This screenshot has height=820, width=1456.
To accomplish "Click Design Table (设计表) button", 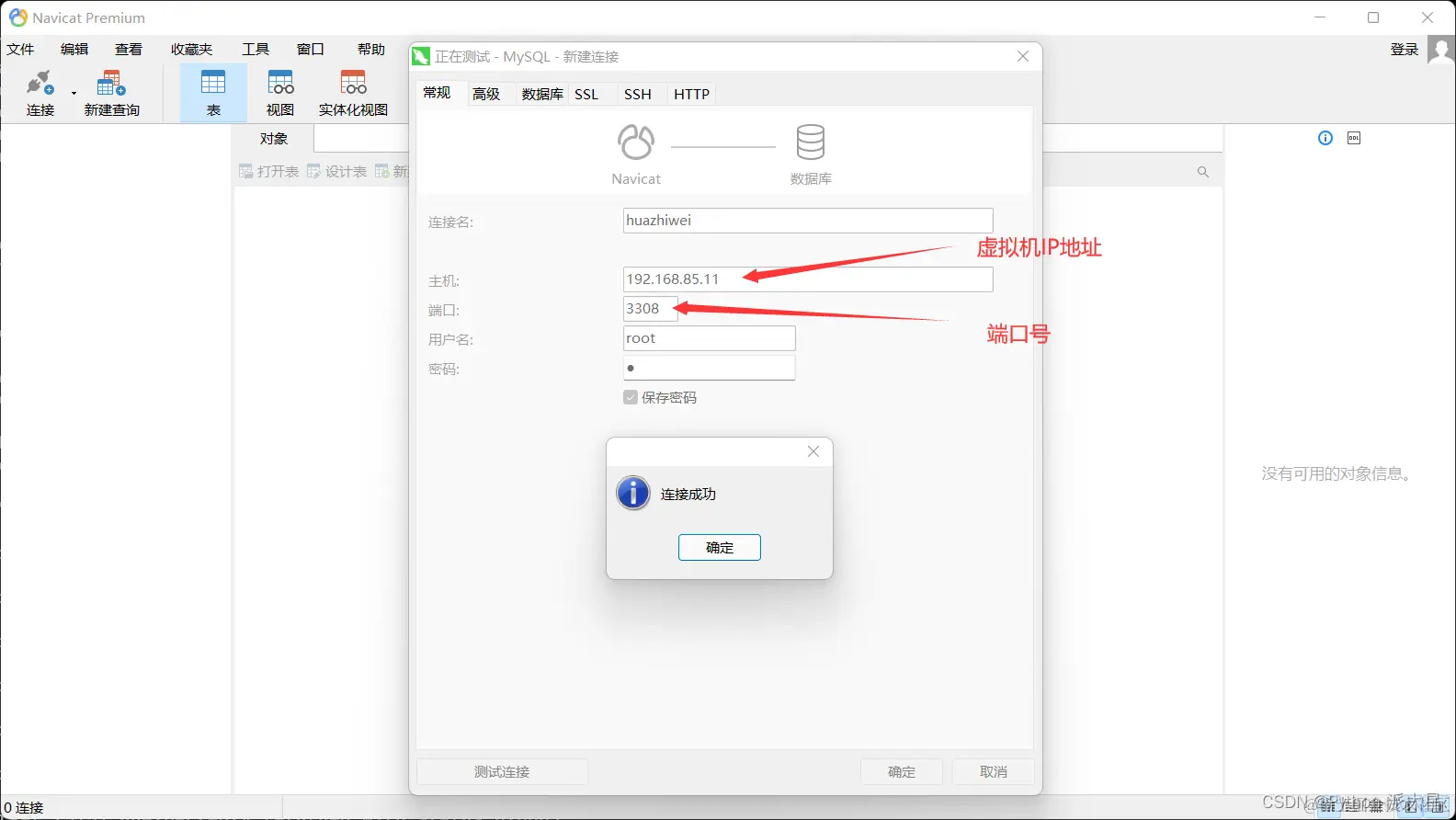I will 337,172.
